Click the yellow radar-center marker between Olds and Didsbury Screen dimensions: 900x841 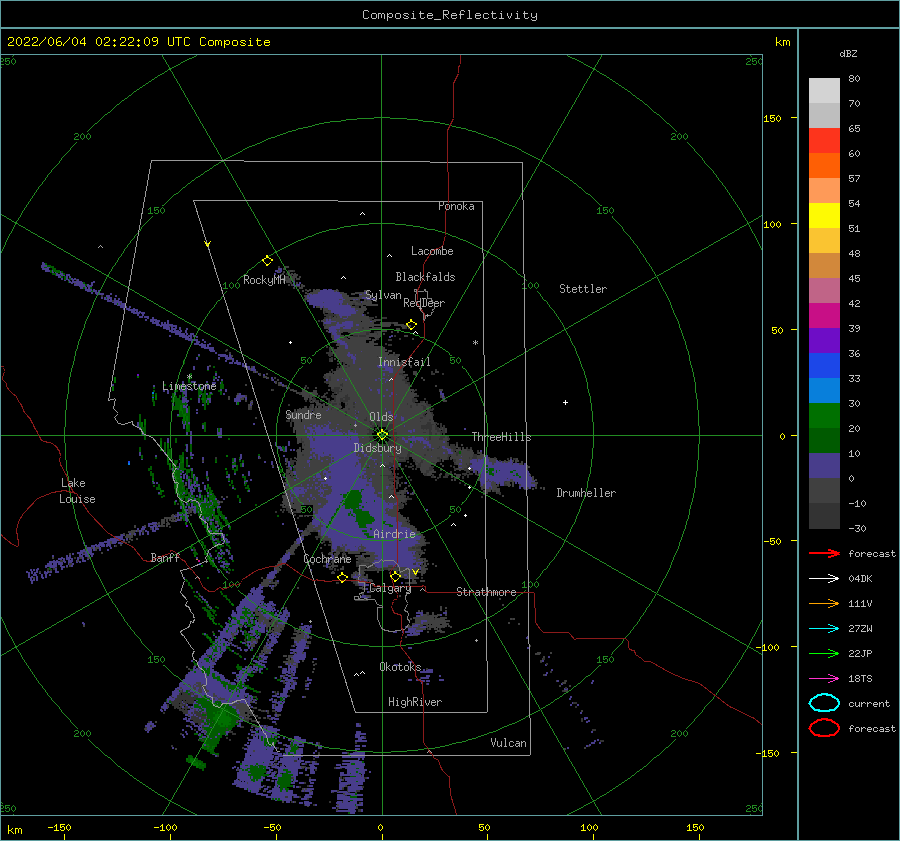coord(382,435)
